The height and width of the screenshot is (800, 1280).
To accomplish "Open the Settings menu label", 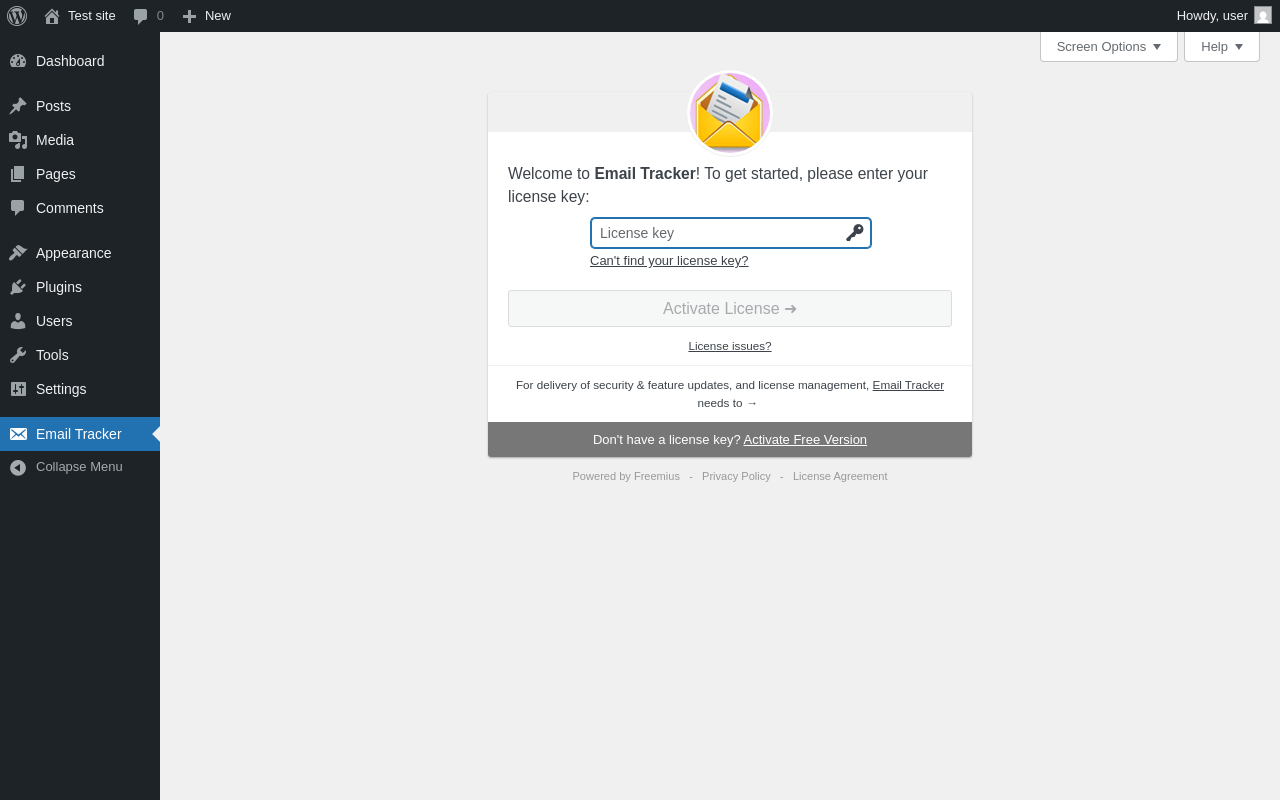I will 61,389.
